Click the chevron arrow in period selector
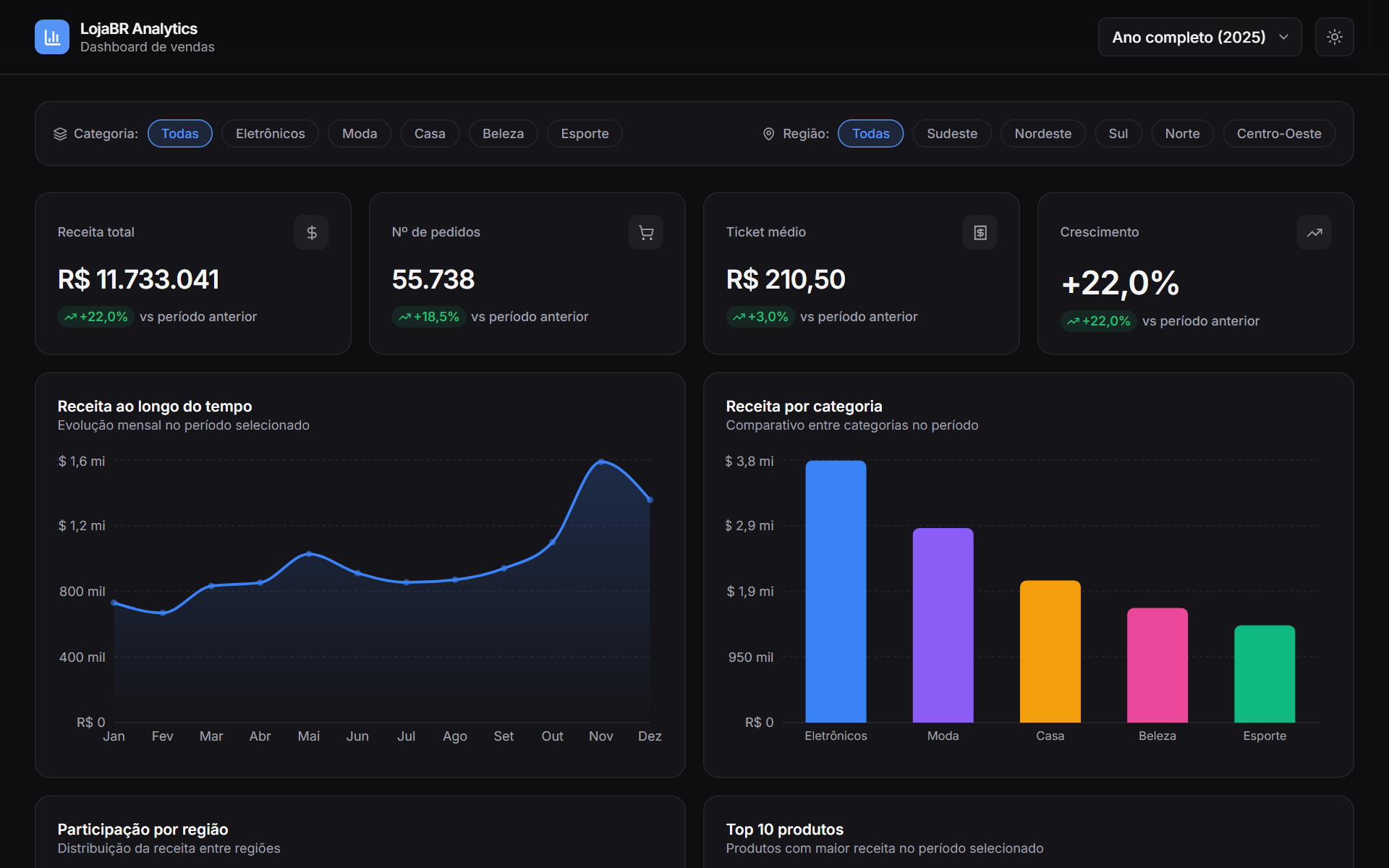This screenshot has height=868, width=1389. (1284, 37)
